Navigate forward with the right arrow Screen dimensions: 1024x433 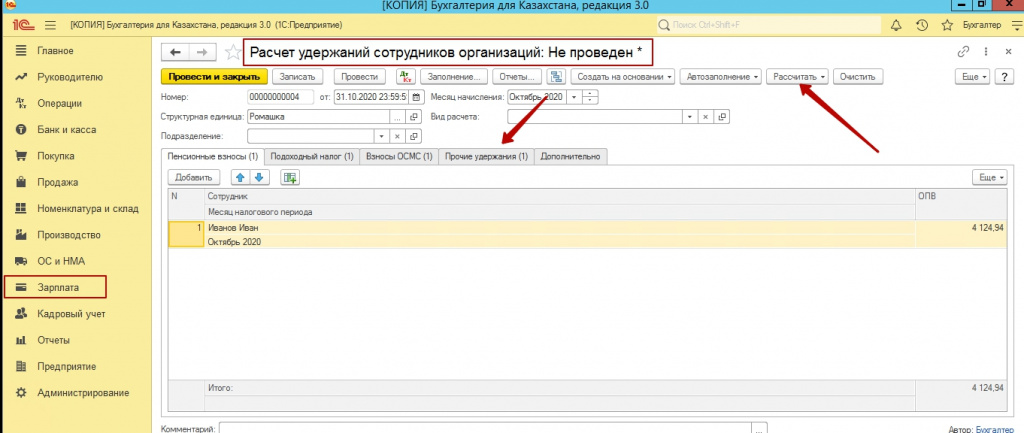tap(202, 52)
